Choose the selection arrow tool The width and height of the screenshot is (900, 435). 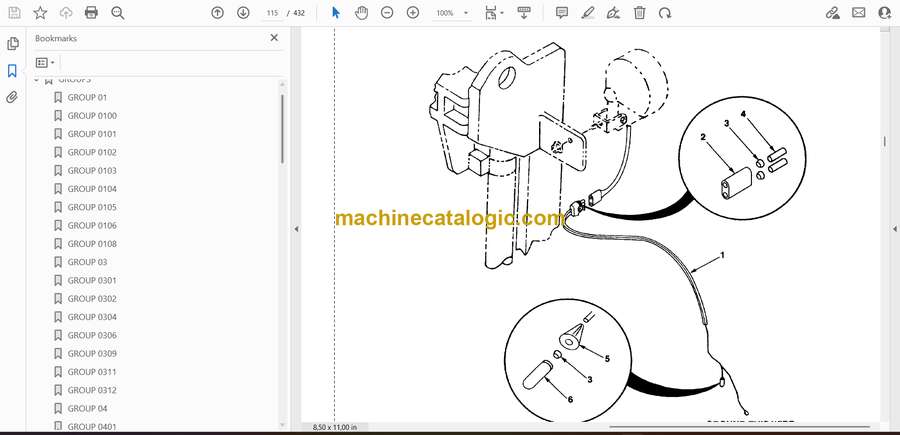coord(336,13)
